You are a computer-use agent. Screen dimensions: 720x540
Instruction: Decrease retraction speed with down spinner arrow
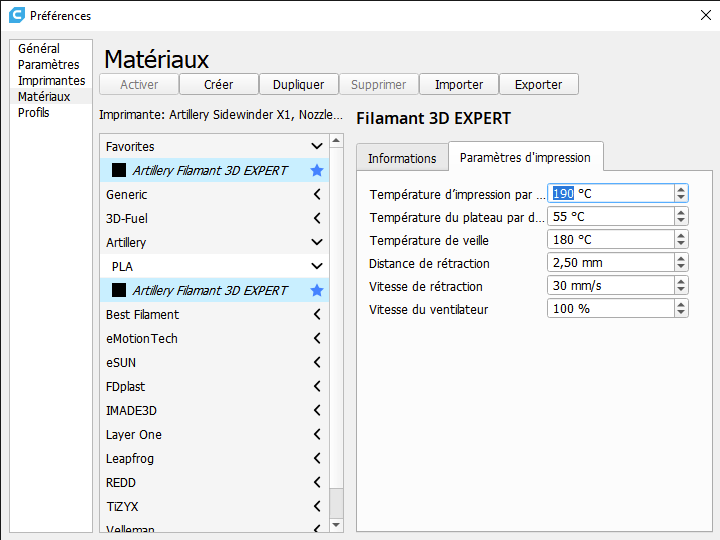(x=681, y=290)
